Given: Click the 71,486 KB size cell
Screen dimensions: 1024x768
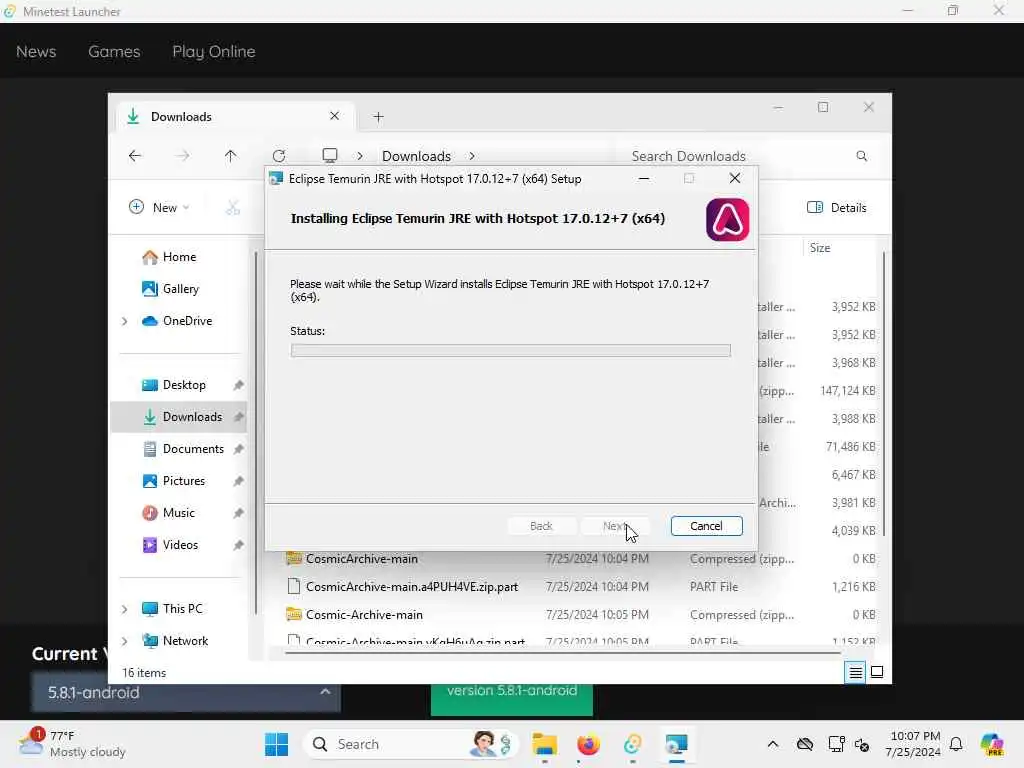Looking at the screenshot, I should point(850,447).
